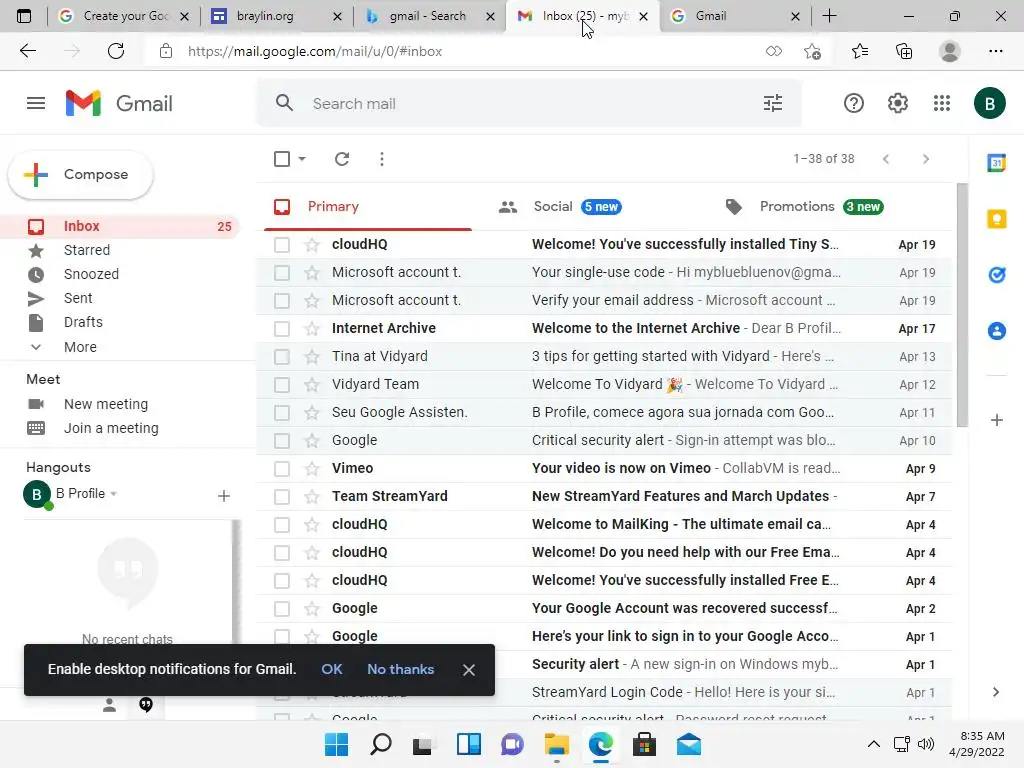Refresh the inbox message list
This screenshot has width=1024, height=768.
[x=342, y=159]
